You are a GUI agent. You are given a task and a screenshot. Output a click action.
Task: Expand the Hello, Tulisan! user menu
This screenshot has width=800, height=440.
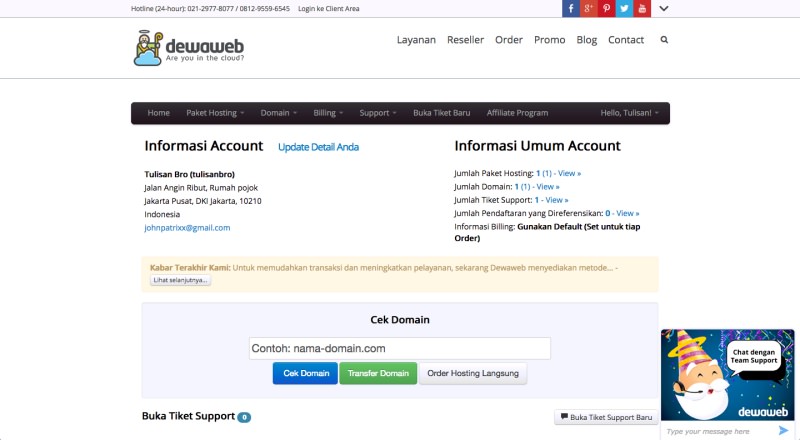[630, 113]
